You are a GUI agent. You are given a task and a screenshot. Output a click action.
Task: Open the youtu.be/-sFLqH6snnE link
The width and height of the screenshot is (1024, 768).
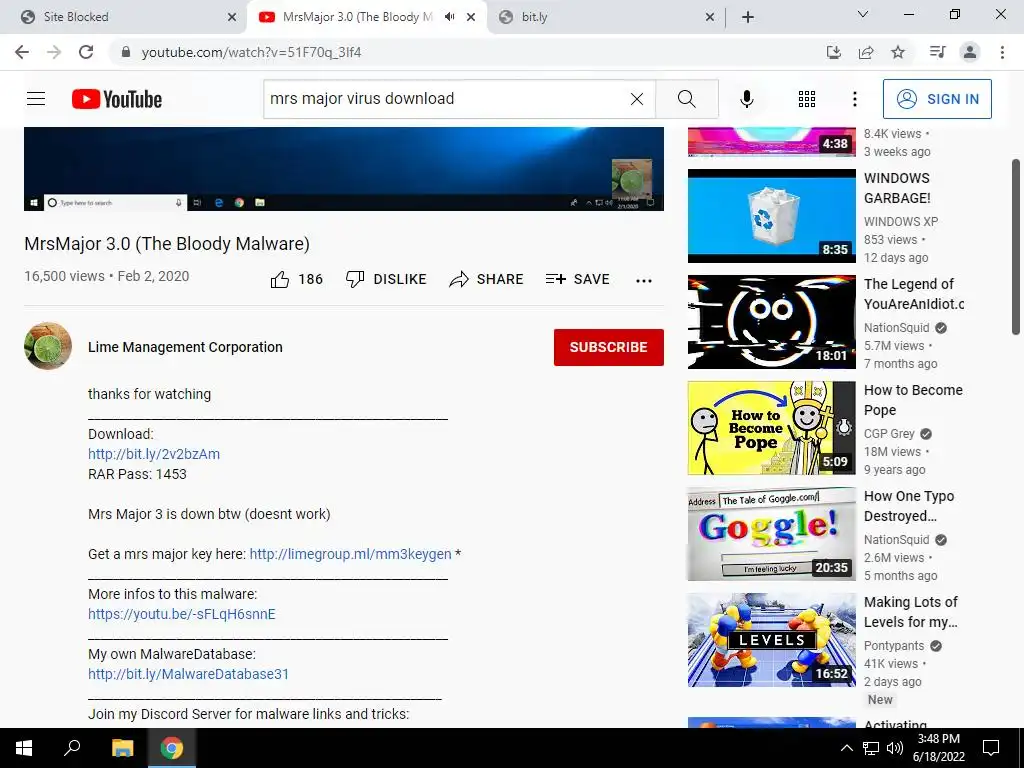[182, 614]
